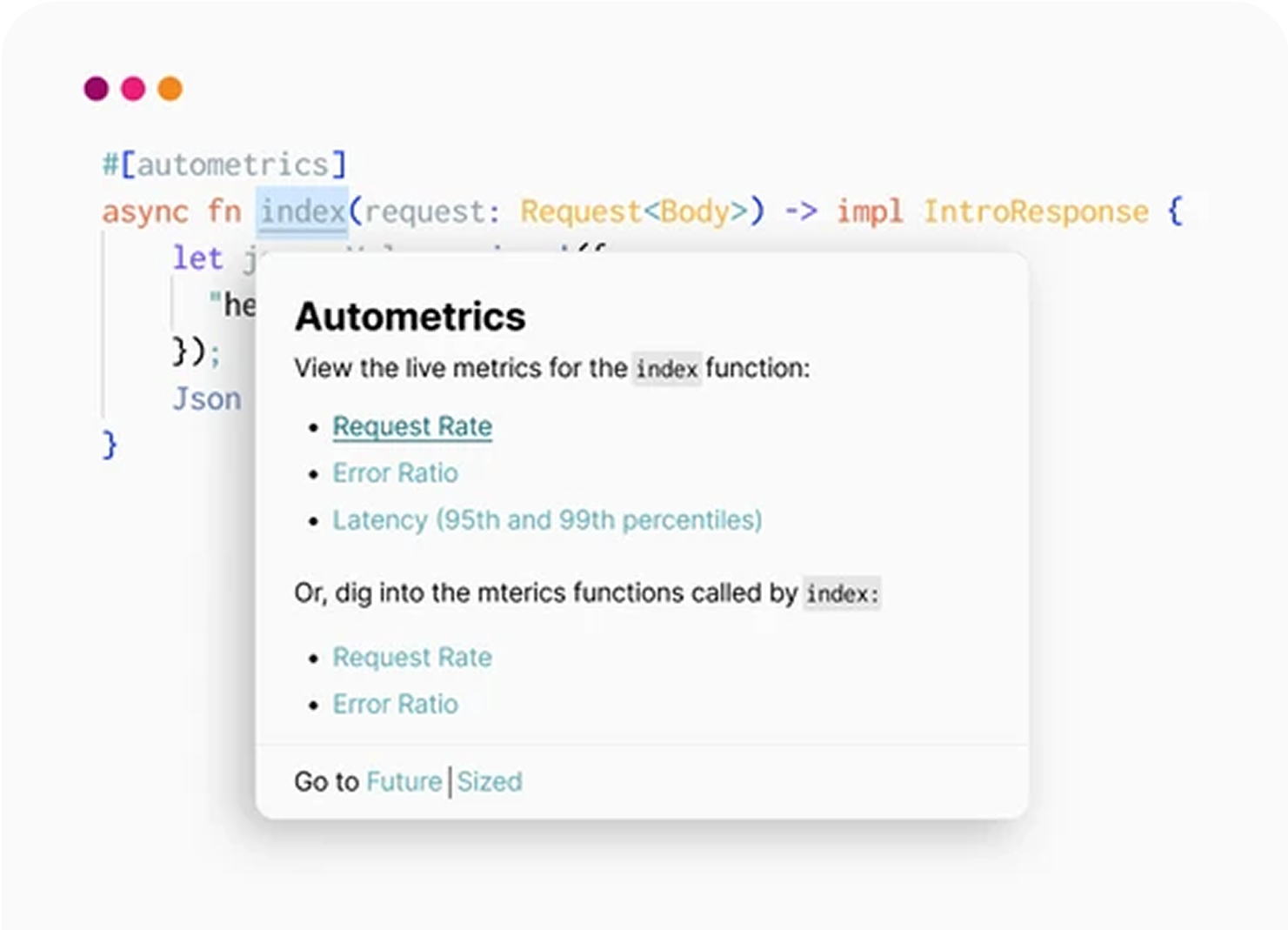Open the Error Ratio link under live metrics
Viewport: 1288px width, 930px height.
tap(395, 473)
